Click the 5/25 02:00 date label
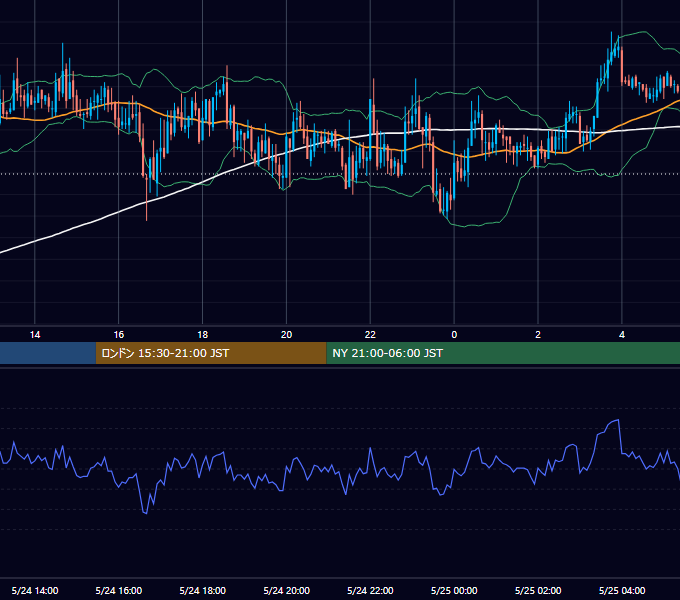 click(538, 590)
